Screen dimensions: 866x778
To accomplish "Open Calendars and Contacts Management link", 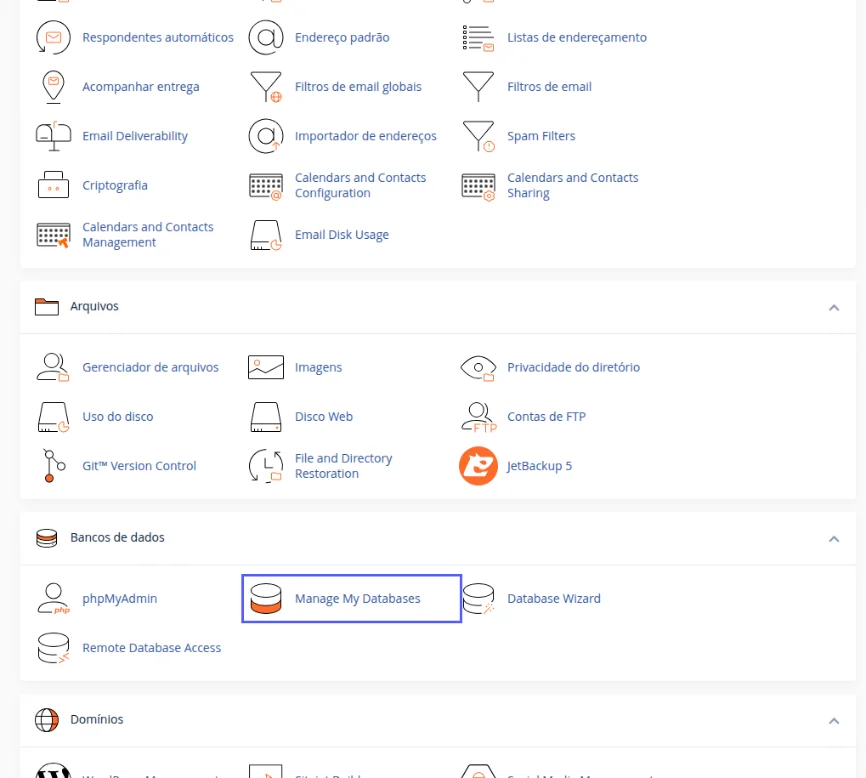I will pyautogui.click(x=147, y=235).
